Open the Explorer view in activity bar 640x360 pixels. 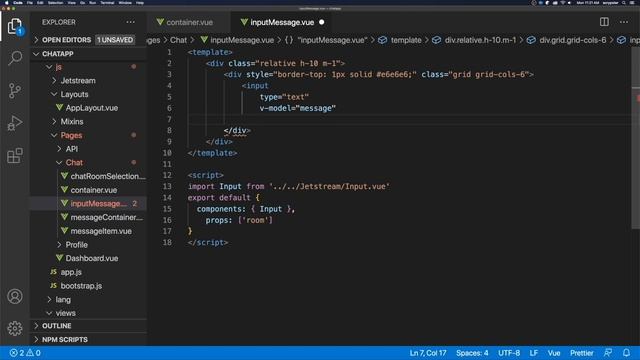pos(15,27)
